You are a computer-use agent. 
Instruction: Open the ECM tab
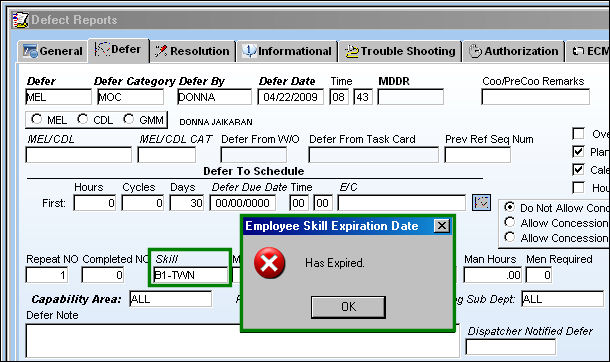(588, 51)
